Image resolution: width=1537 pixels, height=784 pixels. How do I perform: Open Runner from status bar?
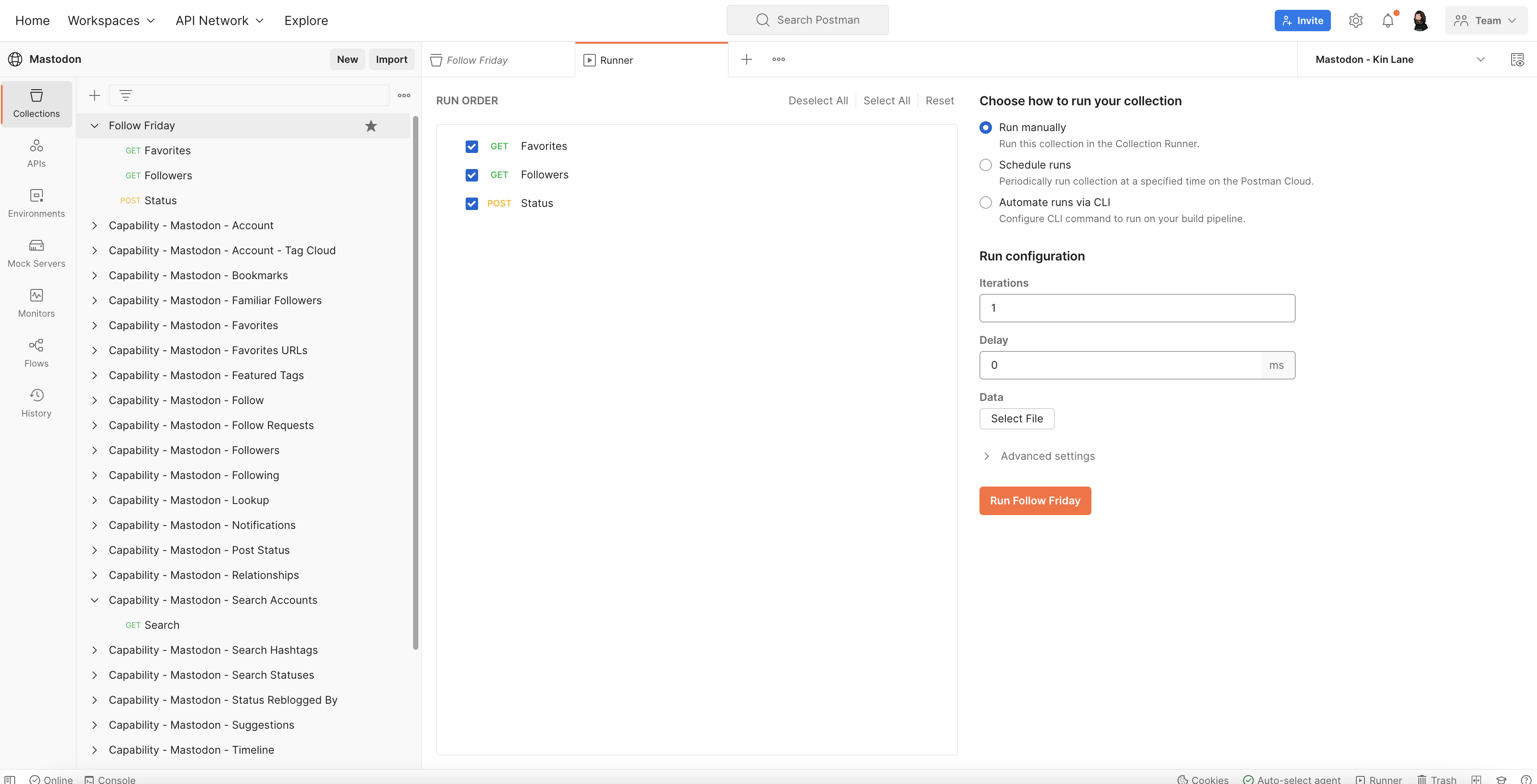1378,779
